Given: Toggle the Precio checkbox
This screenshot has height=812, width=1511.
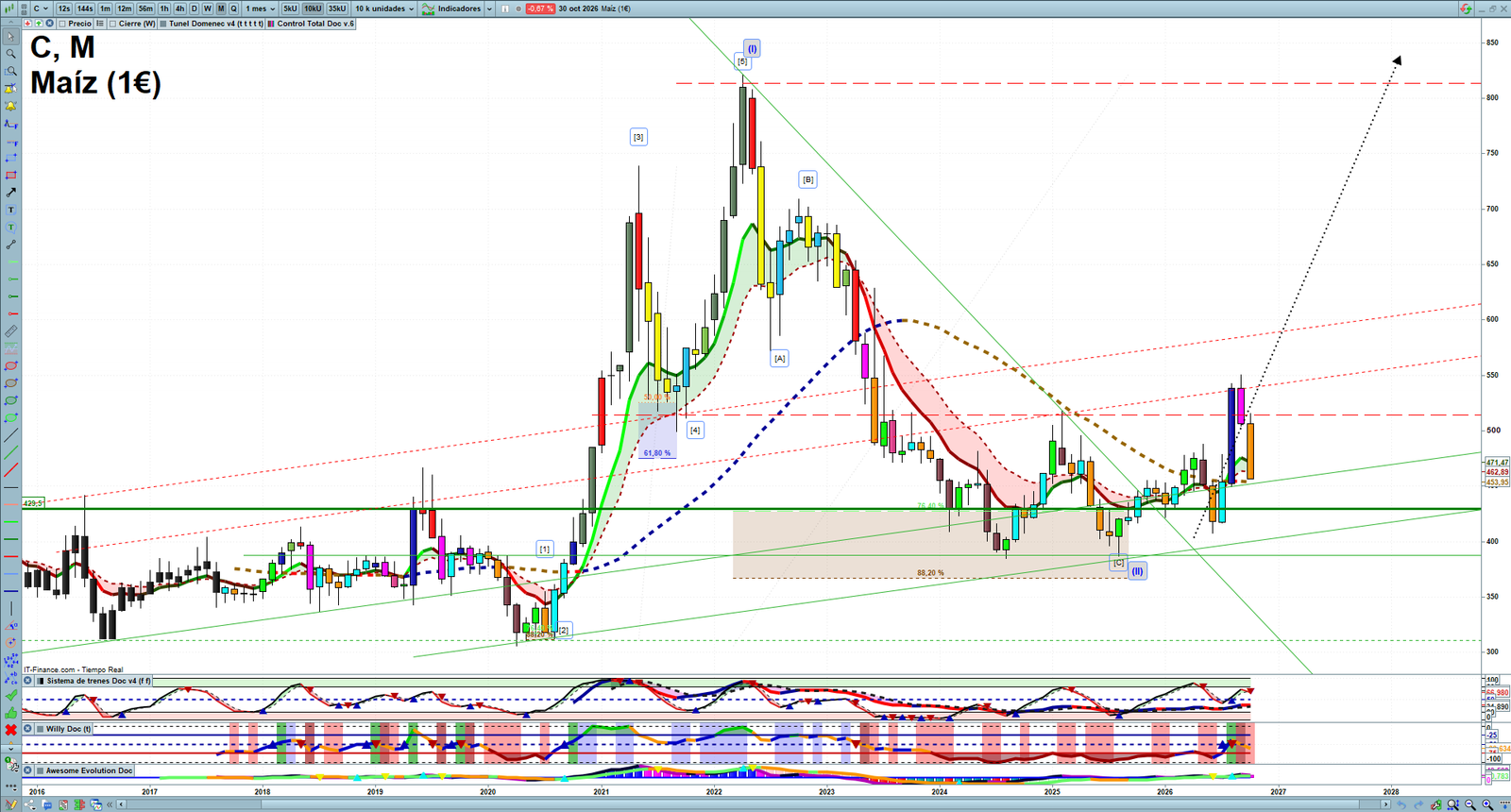Looking at the screenshot, I should coord(62,24).
